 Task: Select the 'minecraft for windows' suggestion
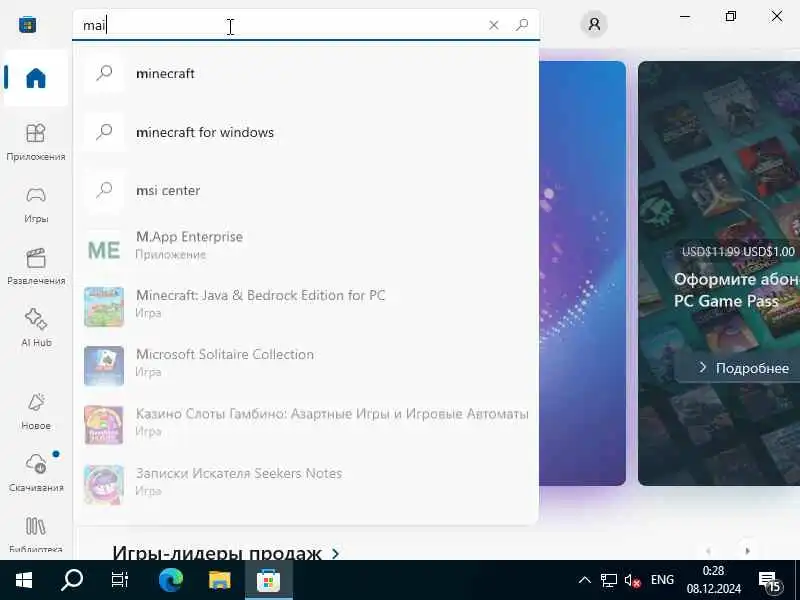[x=306, y=132]
